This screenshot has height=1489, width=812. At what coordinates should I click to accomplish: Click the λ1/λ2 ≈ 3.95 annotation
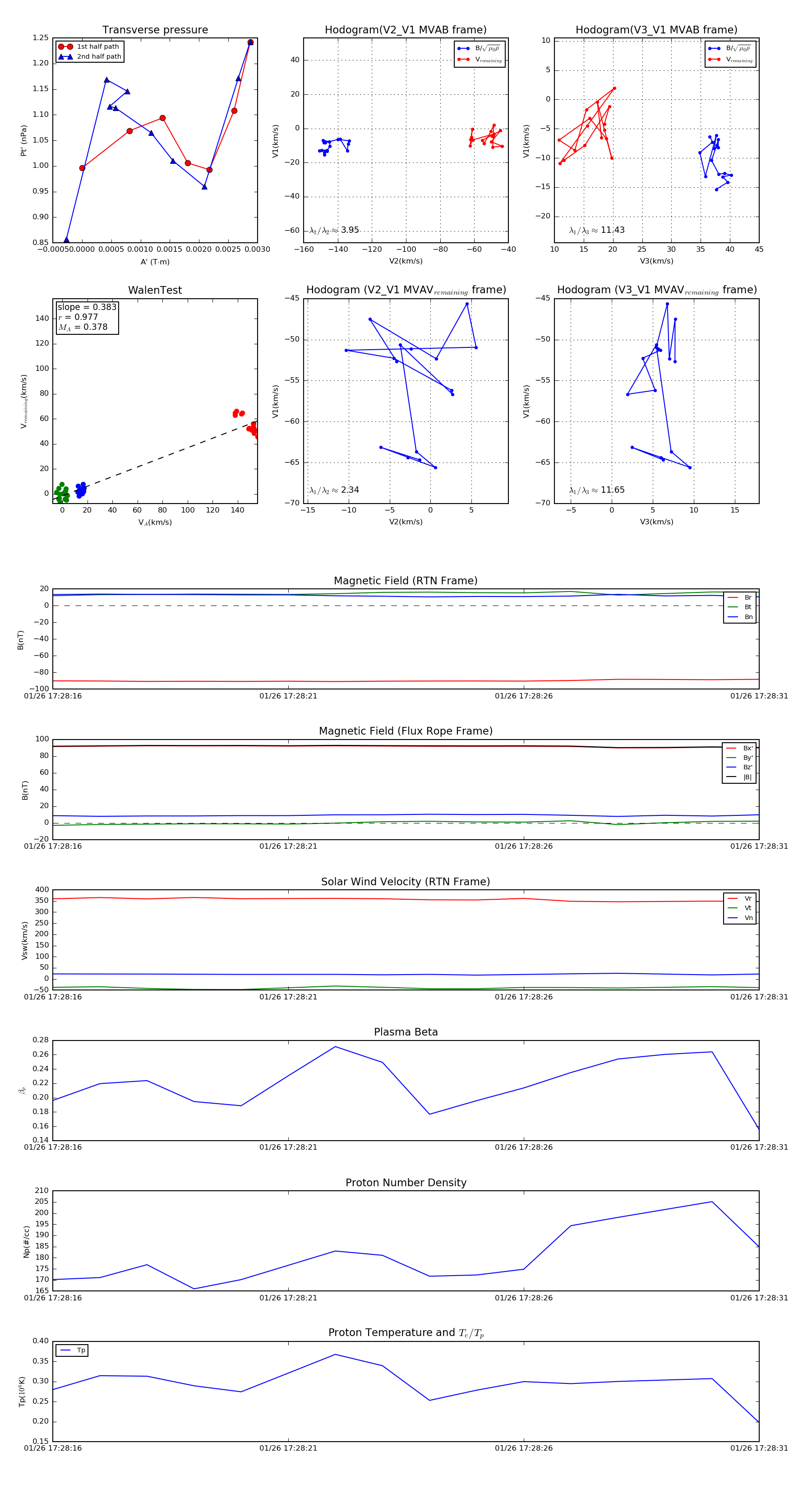334,230
